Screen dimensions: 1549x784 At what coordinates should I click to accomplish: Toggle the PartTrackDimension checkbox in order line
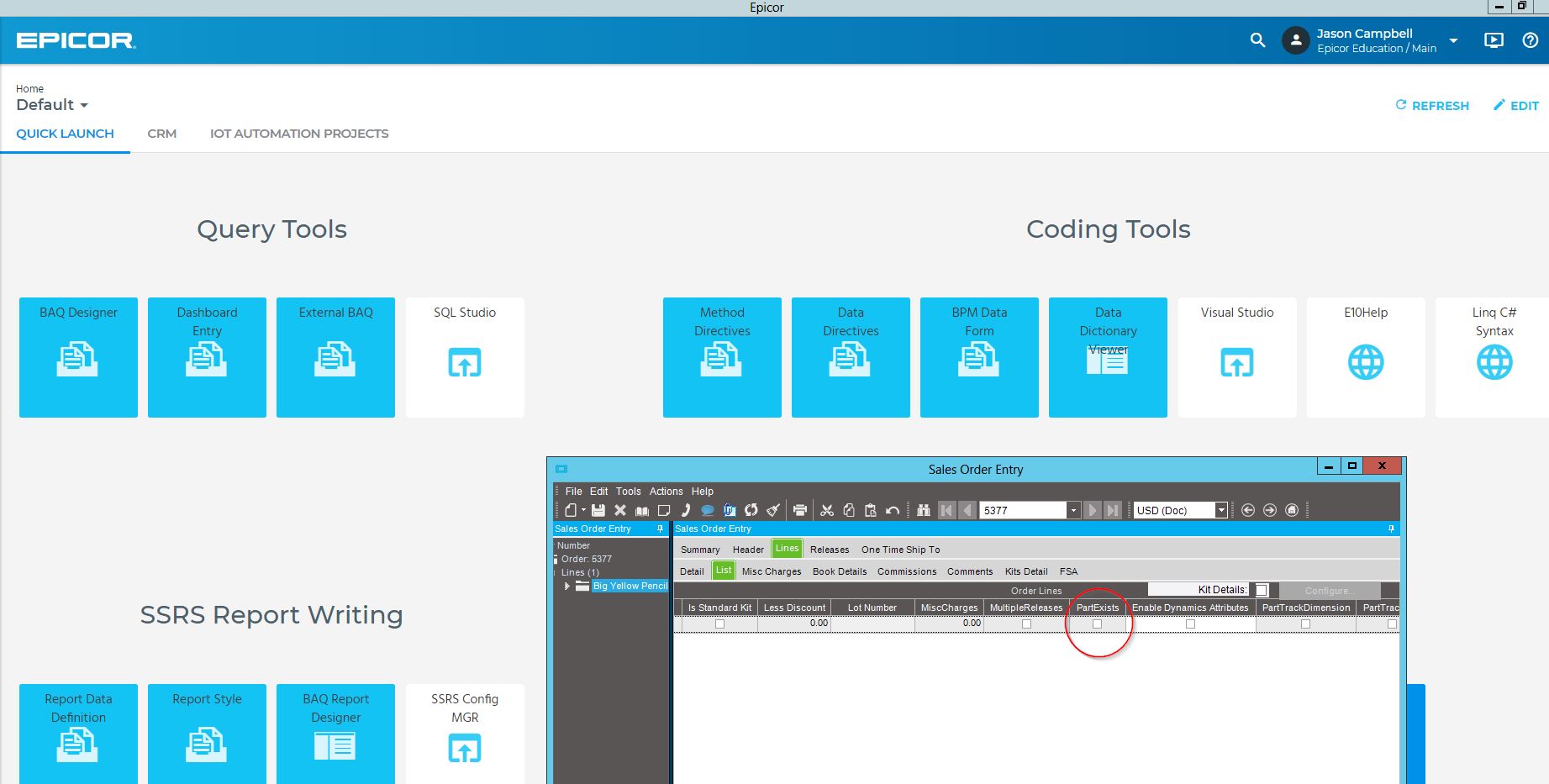point(1305,624)
